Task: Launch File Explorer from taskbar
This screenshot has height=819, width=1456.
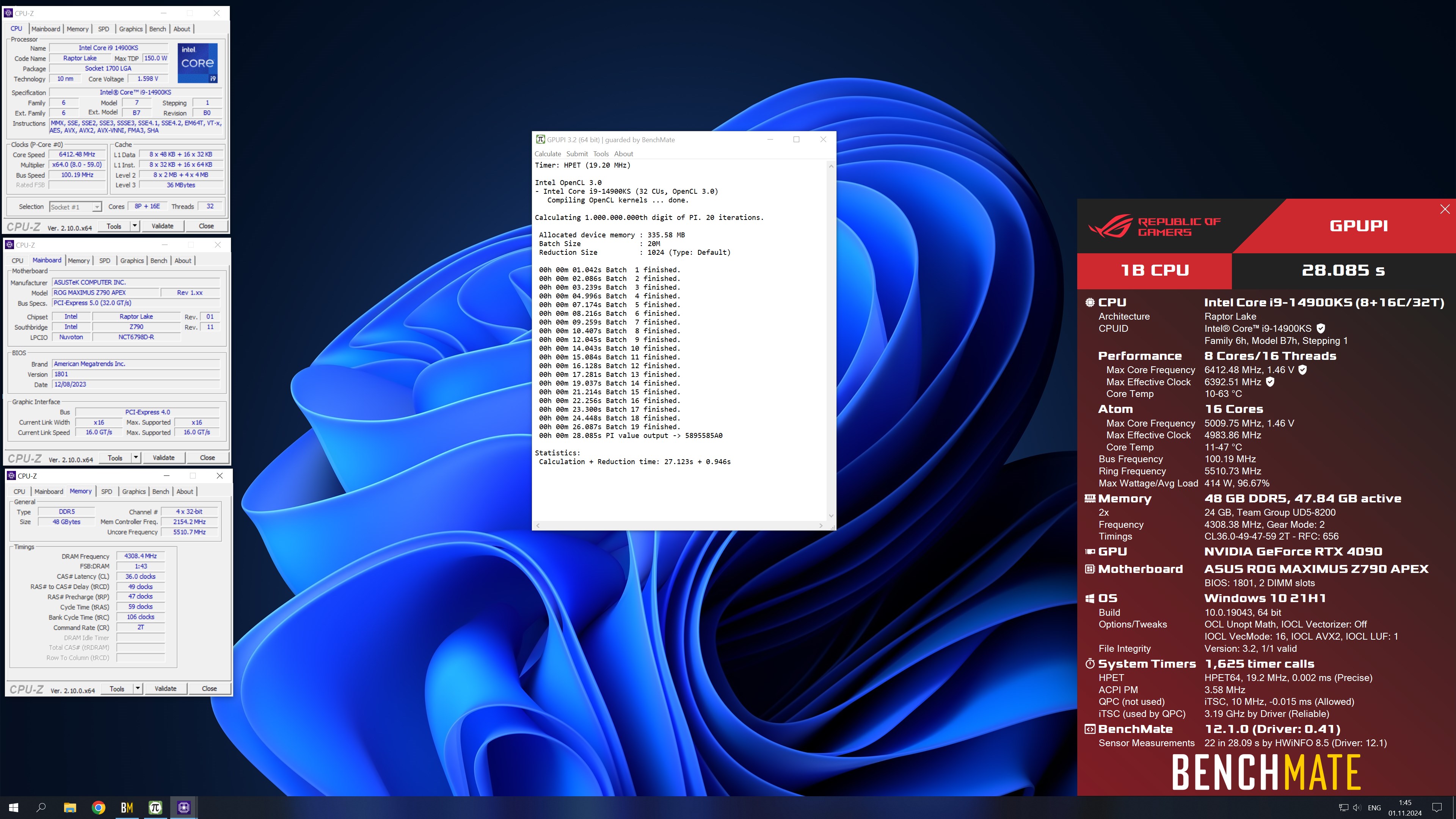Action: (x=70, y=807)
